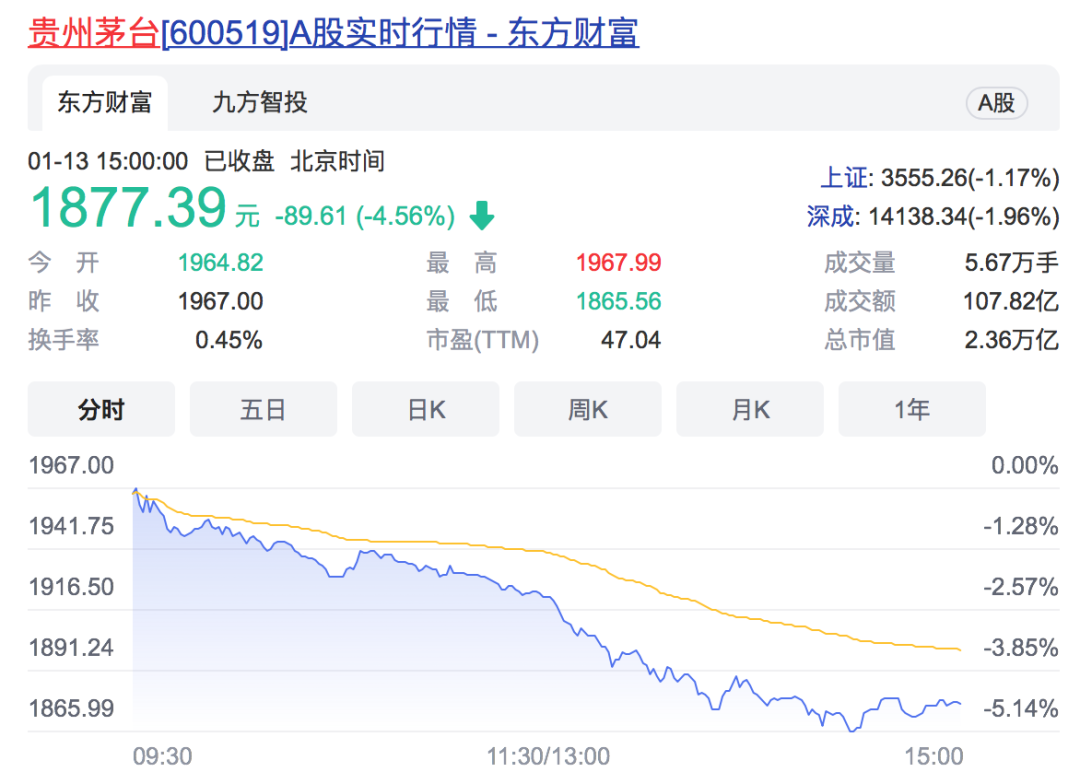Click the 0.00% axis label

(1024, 466)
